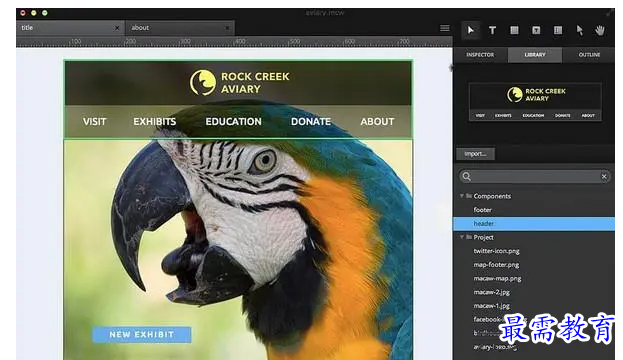Clear the Library search field

point(604,176)
